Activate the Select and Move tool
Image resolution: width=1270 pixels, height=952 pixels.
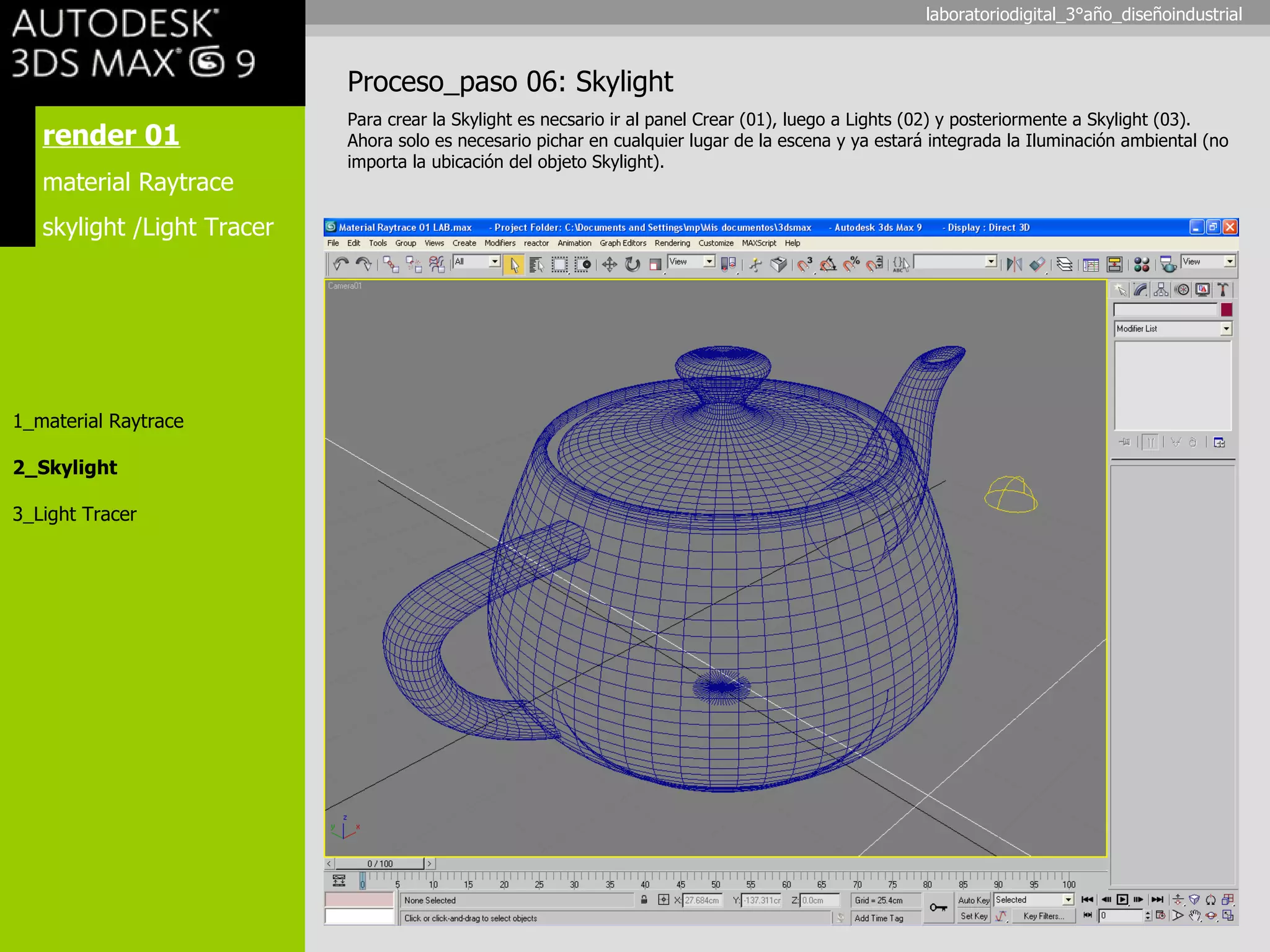pos(610,265)
